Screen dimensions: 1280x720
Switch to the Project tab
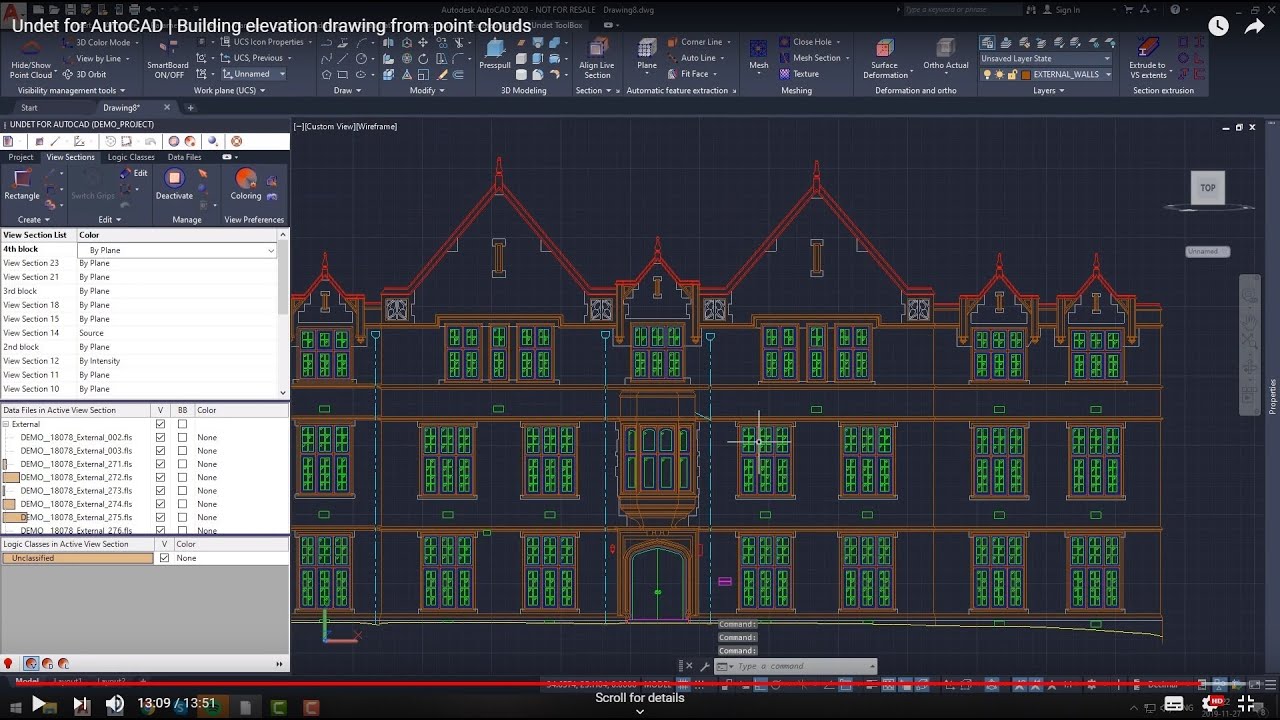click(x=21, y=157)
